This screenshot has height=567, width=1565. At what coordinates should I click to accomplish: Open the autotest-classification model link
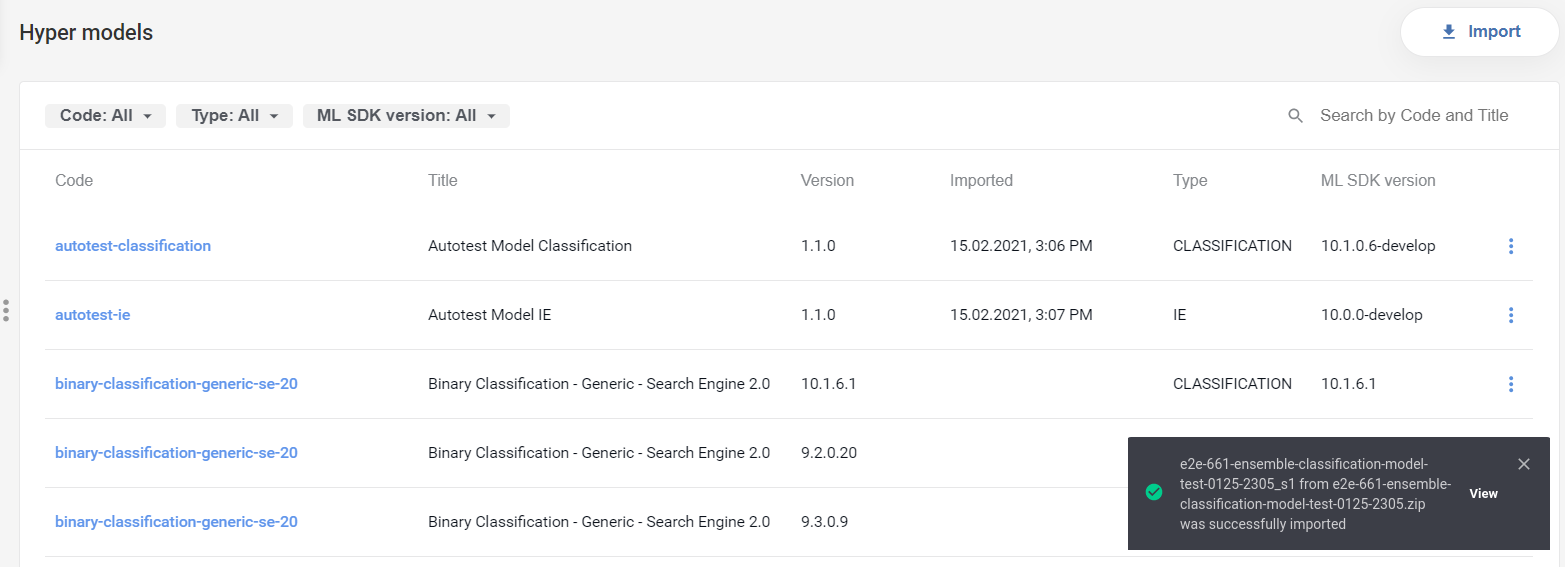pos(133,246)
